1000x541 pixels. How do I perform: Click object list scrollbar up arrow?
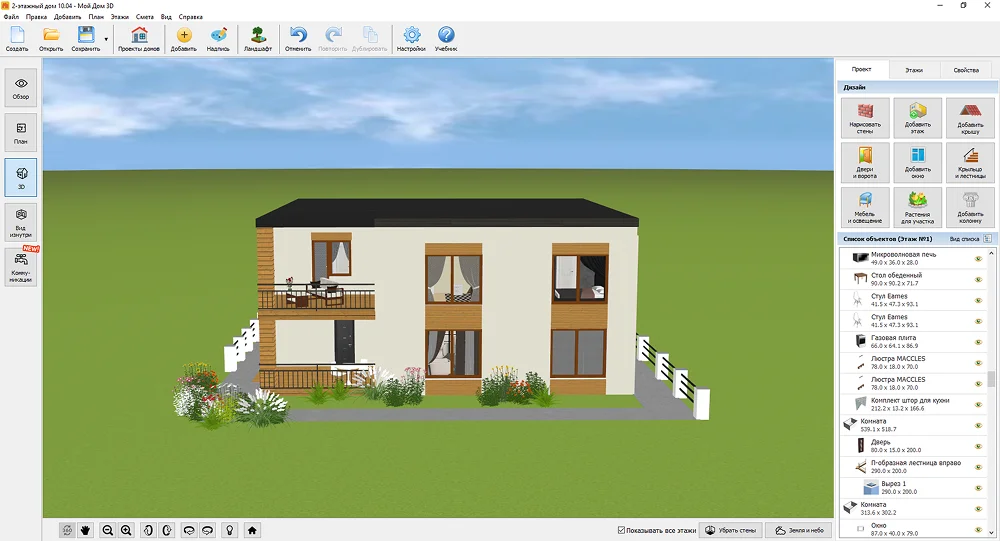click(x=991, y=253)
